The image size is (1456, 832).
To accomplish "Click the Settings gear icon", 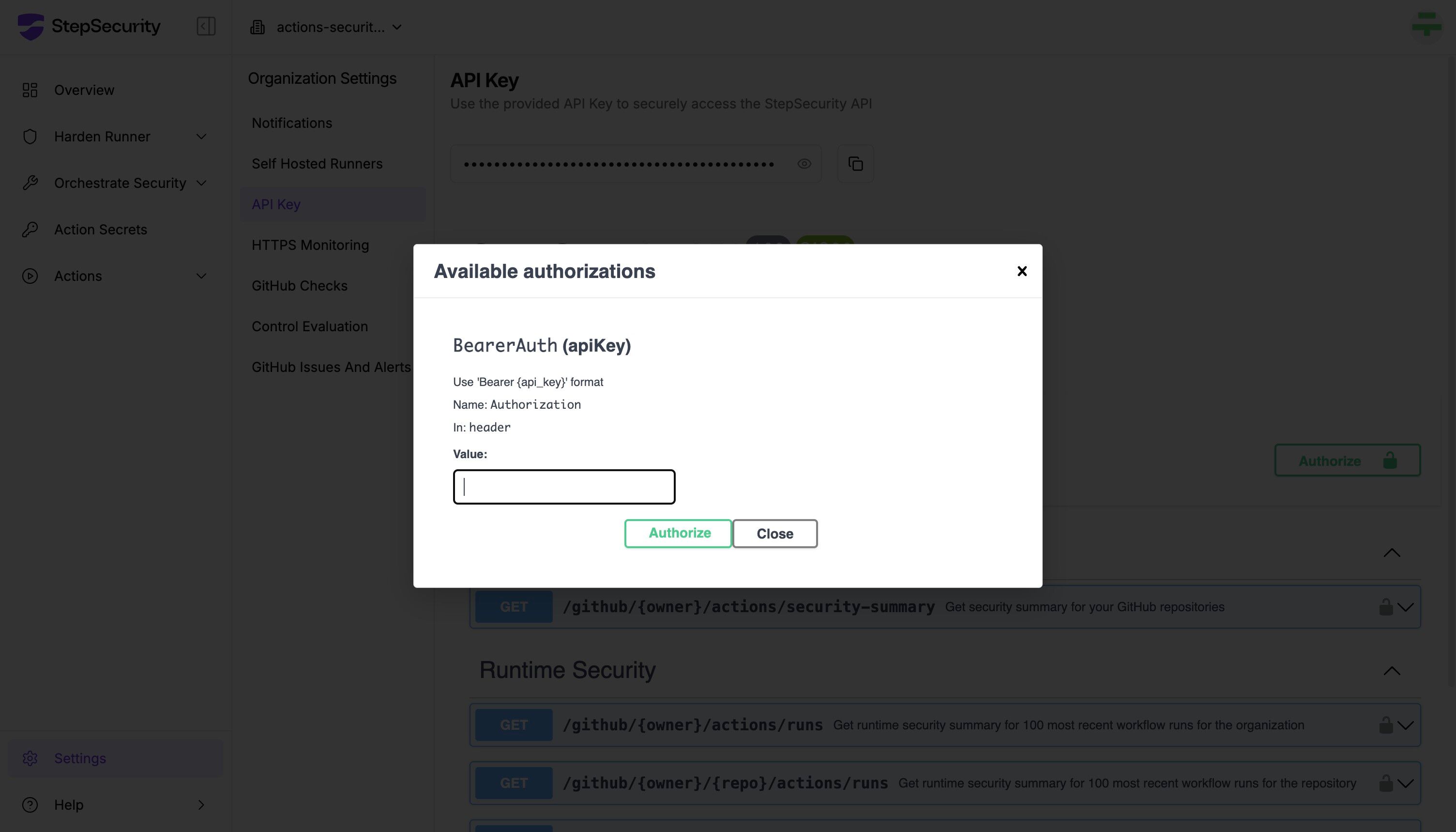I will pyautogui.click(x=30, y=758).
